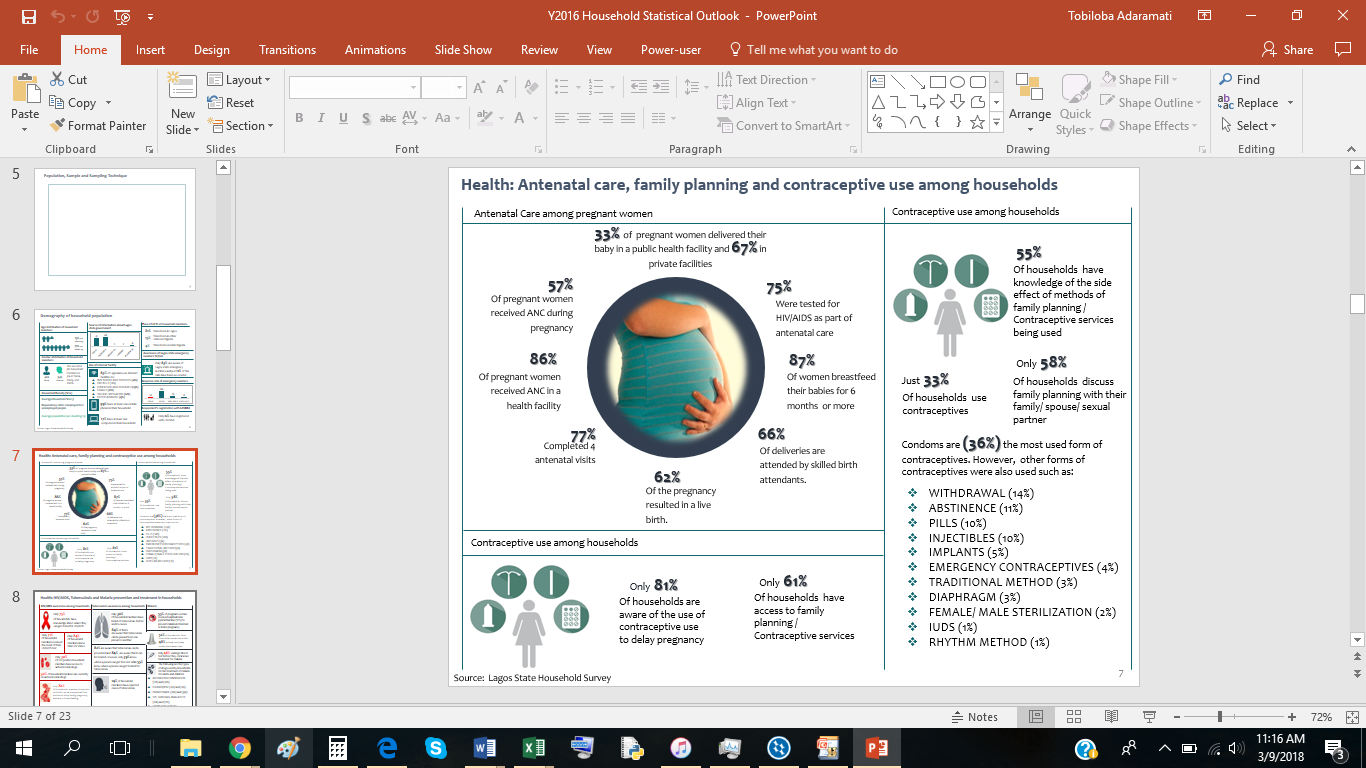This screenshot has width=1366, height=768.
Task: Click zoom in plus button
Action: point(1292,717)
